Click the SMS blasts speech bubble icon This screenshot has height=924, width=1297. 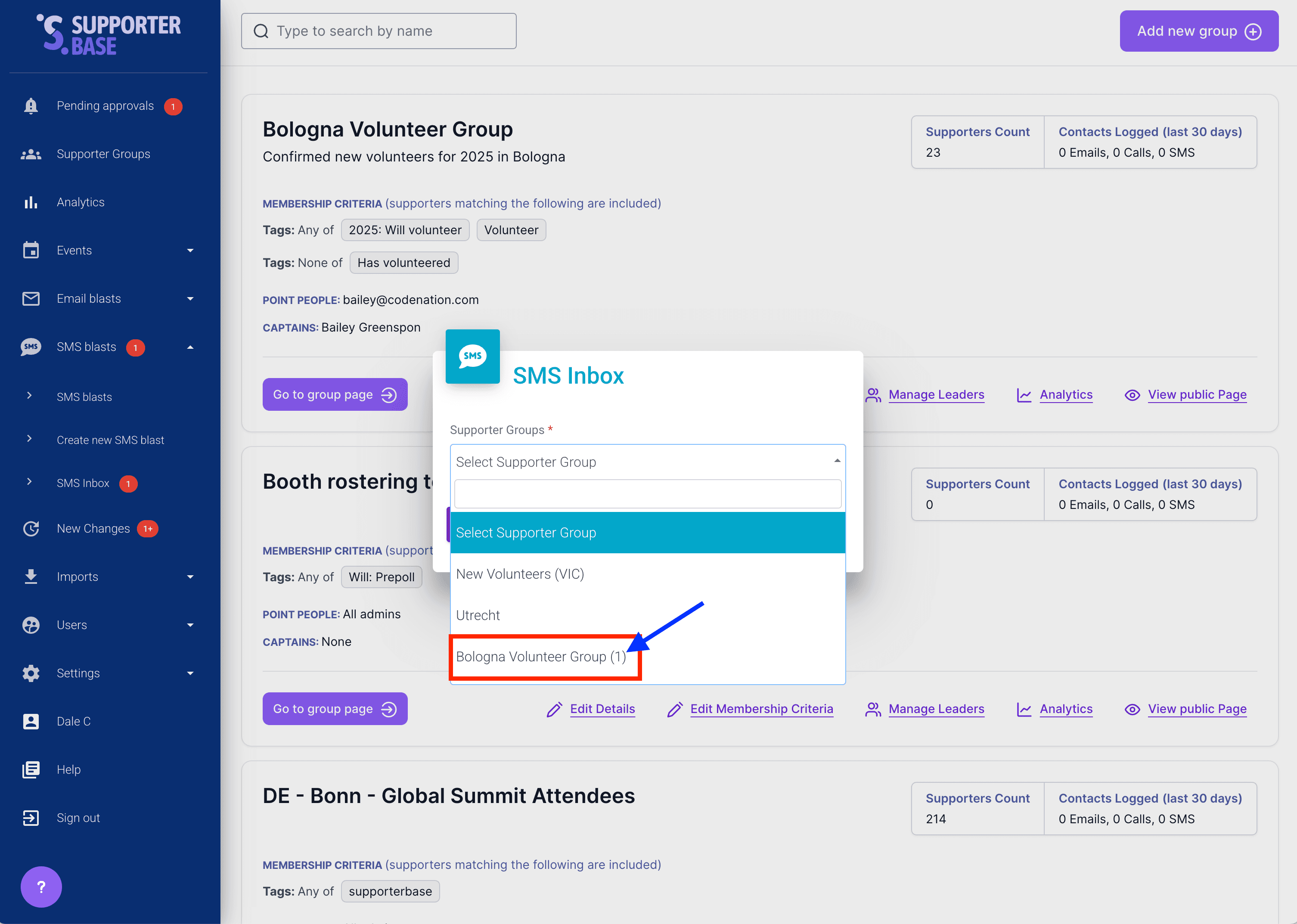[31, 347]
